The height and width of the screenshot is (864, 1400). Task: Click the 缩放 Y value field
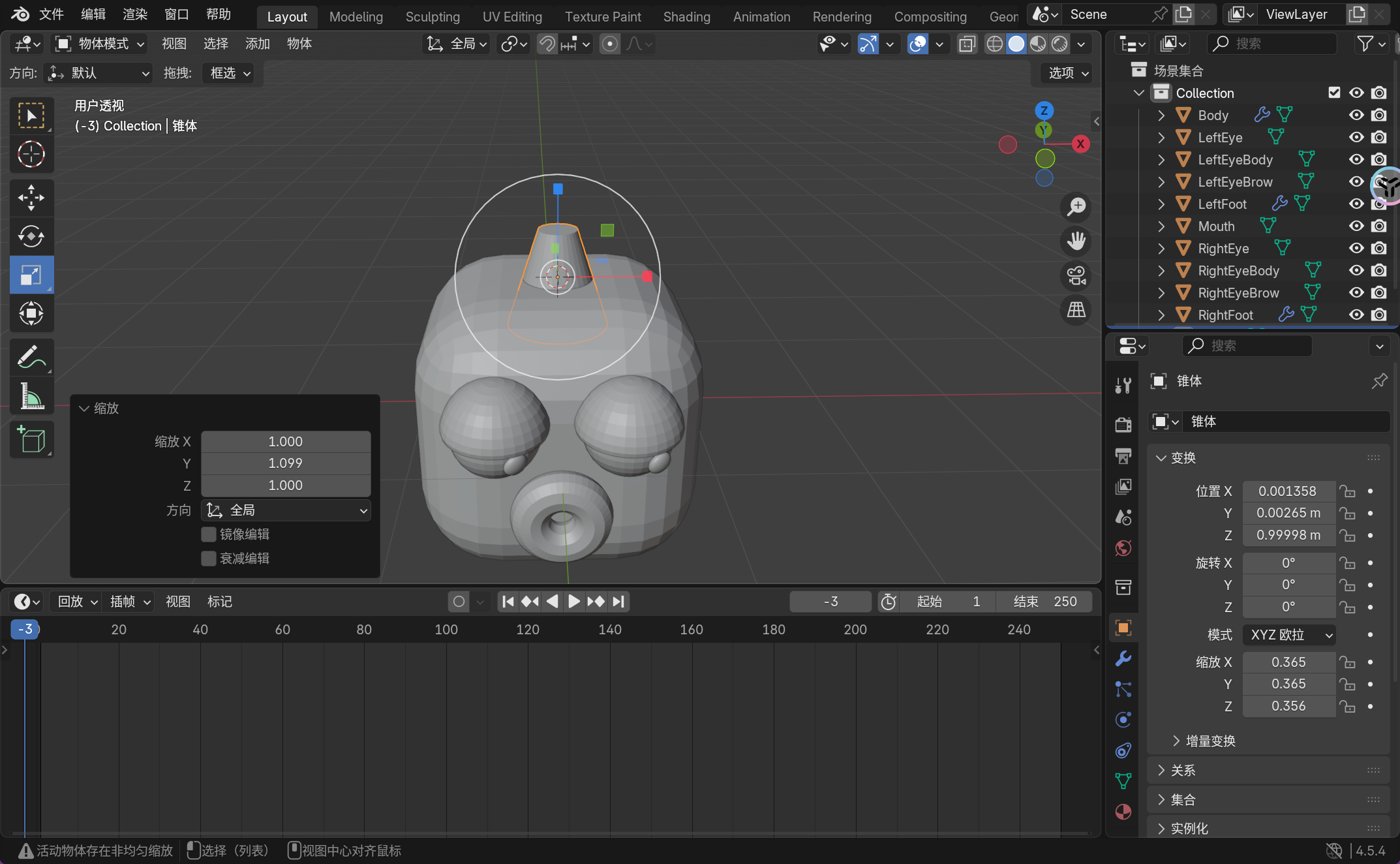point(286,463)
